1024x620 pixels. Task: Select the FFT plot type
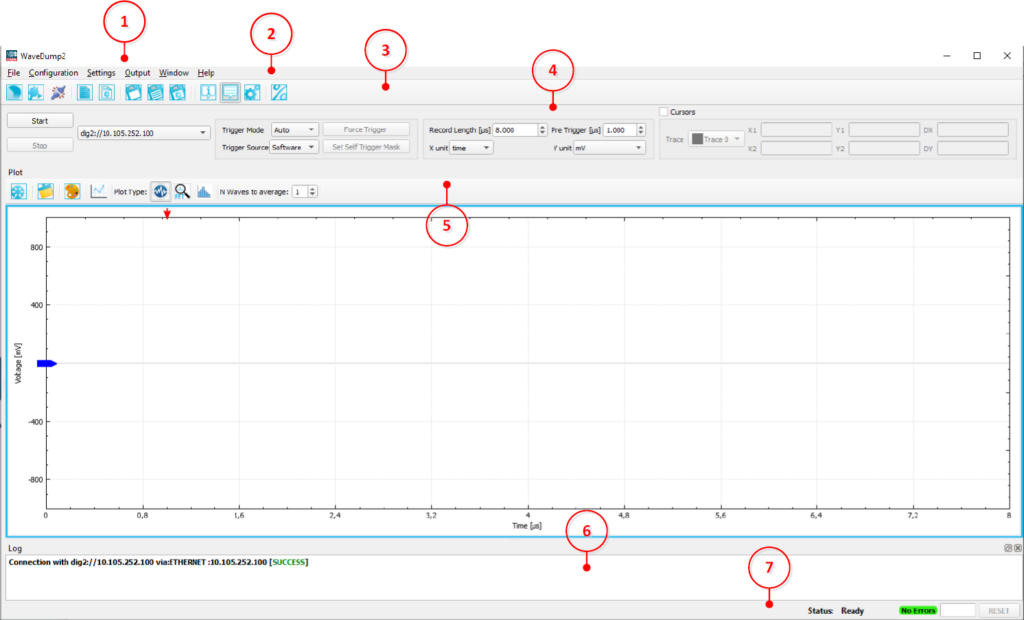182,191
